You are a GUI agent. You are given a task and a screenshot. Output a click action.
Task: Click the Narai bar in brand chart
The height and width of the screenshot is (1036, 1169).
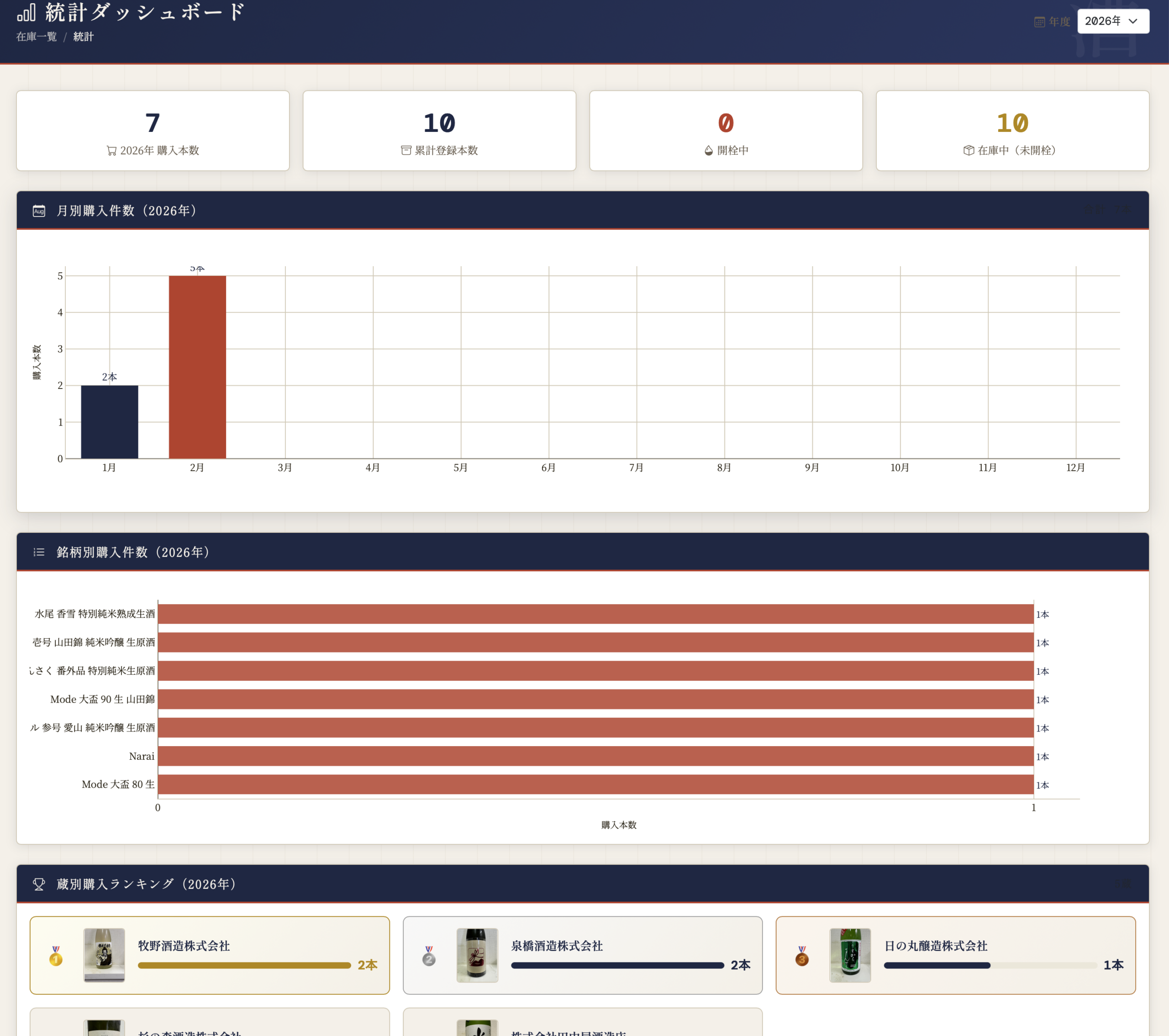pyautogui.click(x=595, y=756)
